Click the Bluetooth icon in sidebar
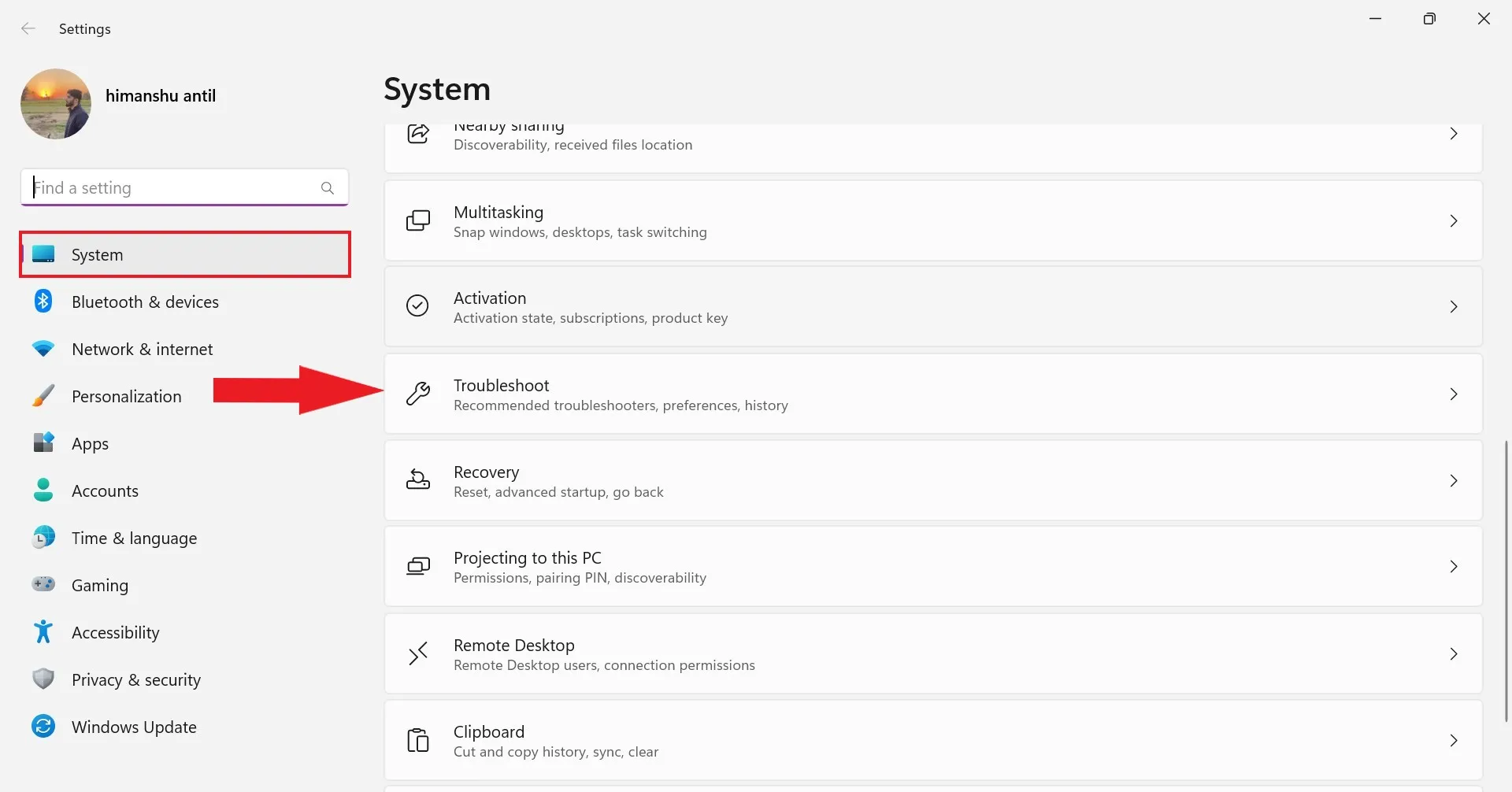 (43, 302)
